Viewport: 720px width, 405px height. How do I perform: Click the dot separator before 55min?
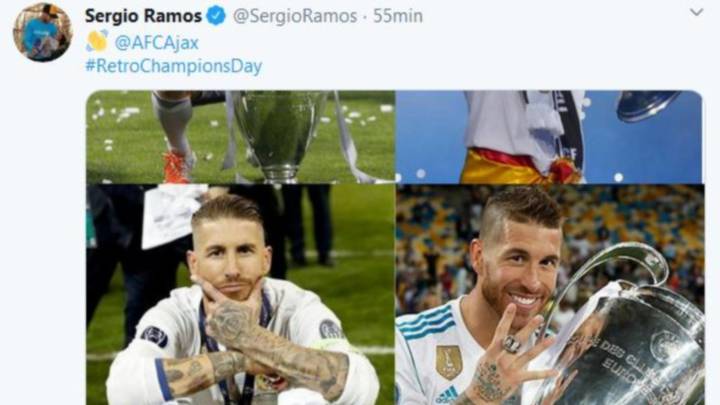(365, 17)
